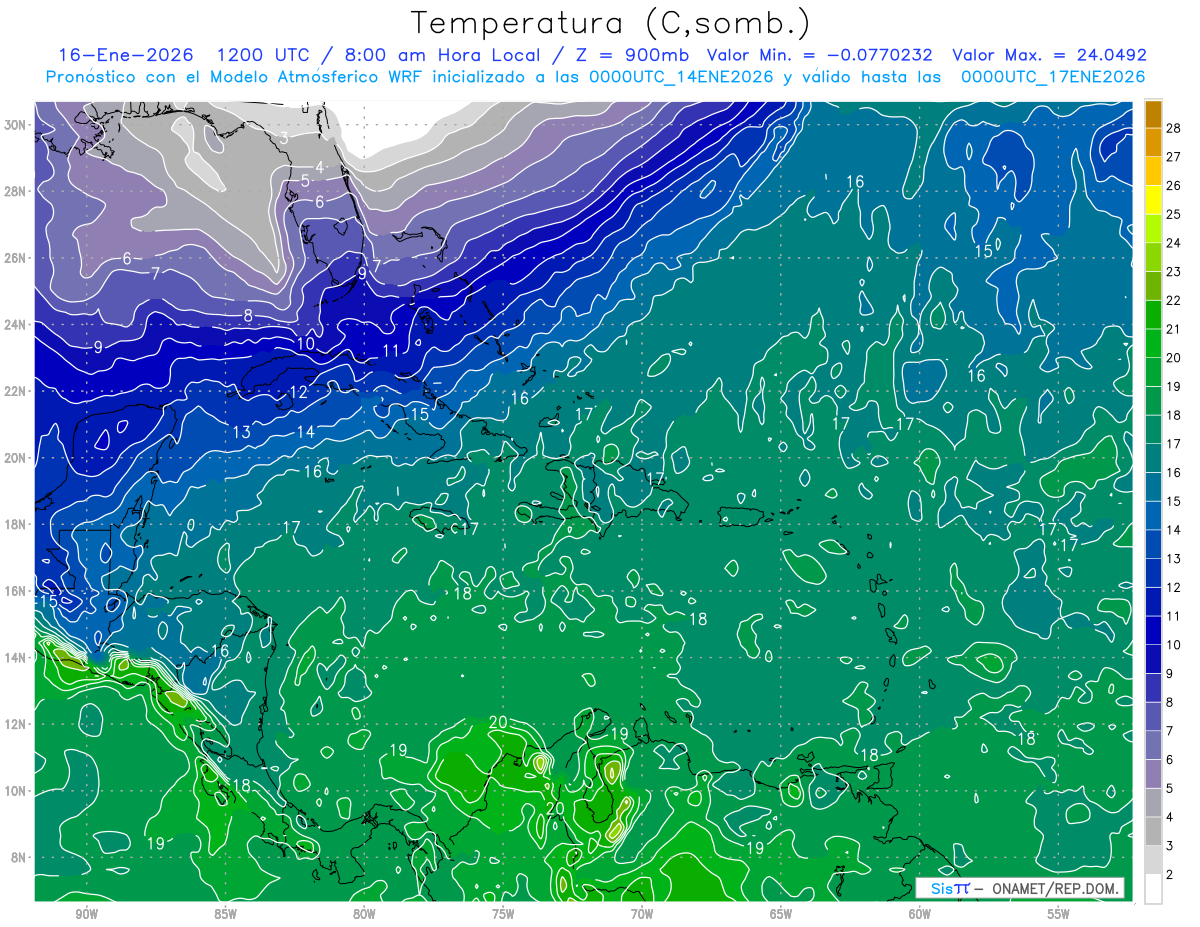
Task: Click the "75W" longitude axis label
Action: (x=503, y=914)
